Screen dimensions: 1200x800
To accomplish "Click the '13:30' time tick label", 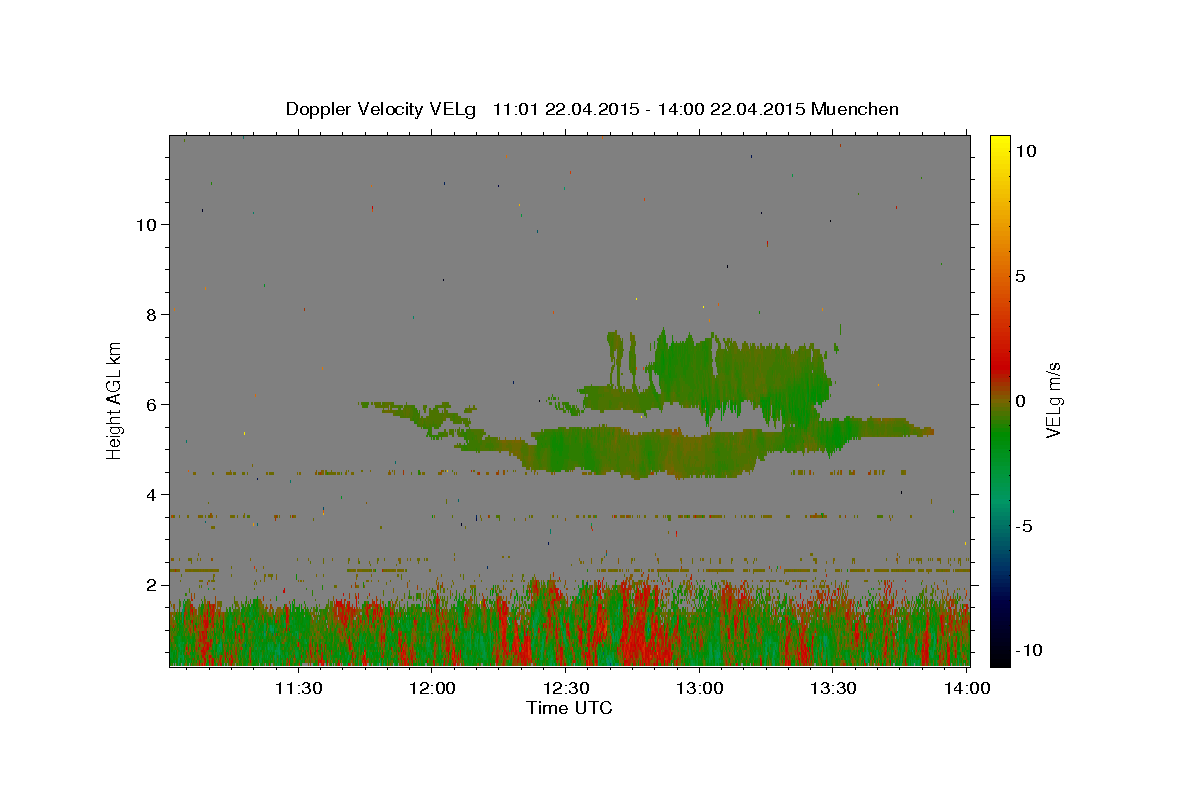I will [833, 688].
